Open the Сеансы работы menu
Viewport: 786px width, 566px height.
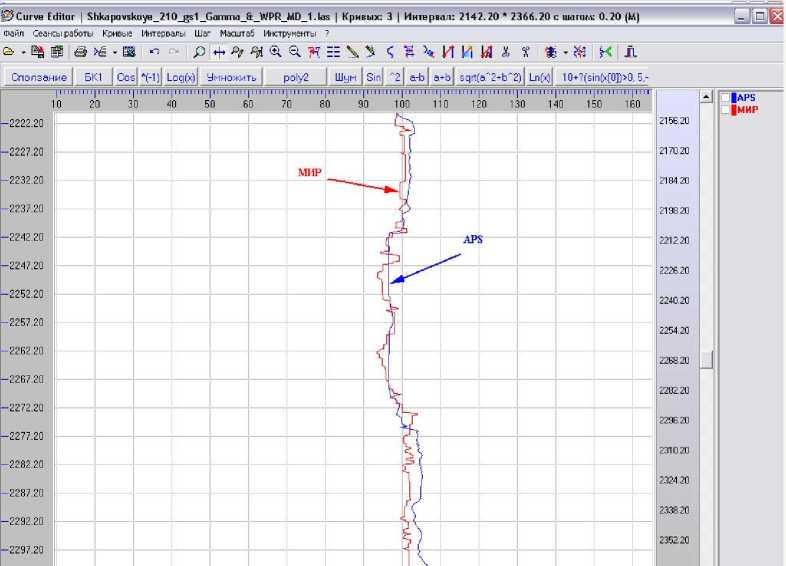tap(63, 34)
